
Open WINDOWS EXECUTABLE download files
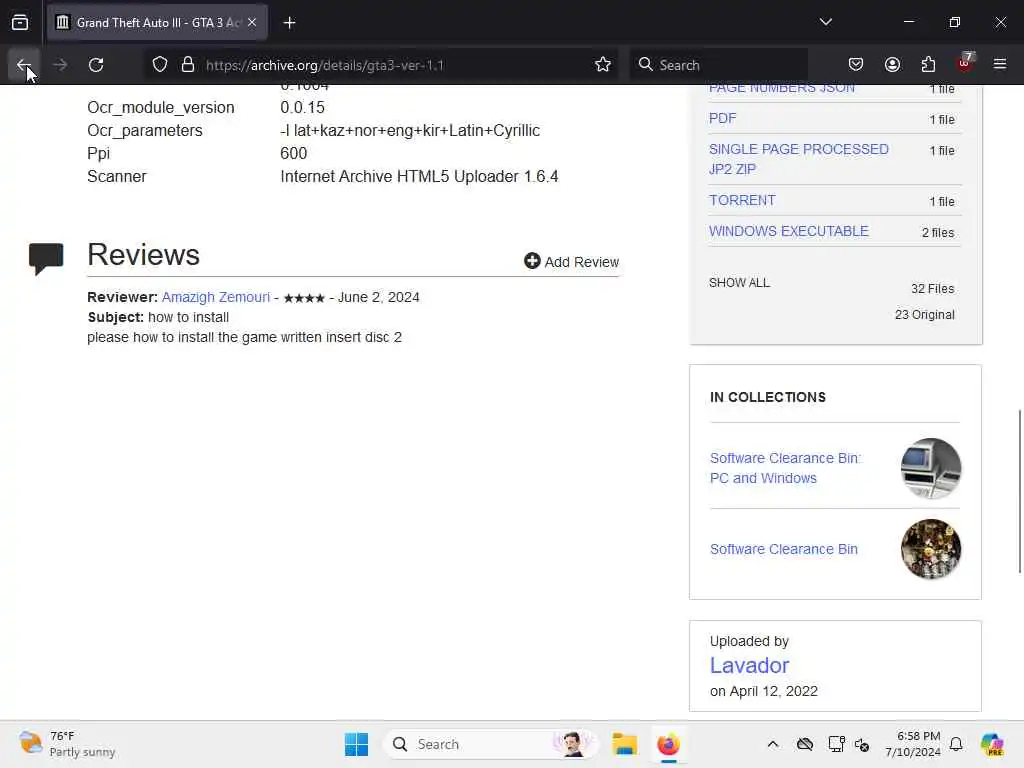click(788, 231)
